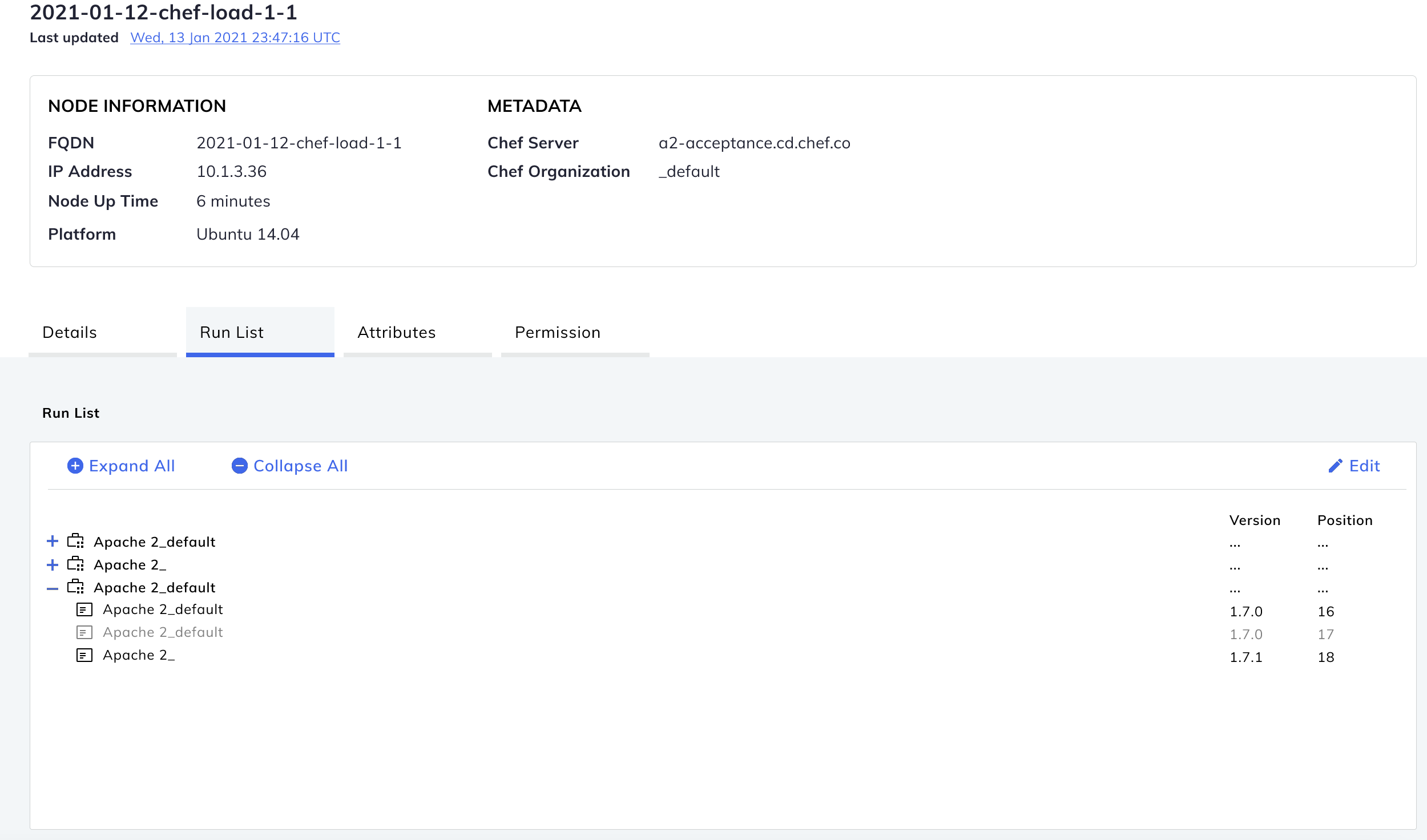Click the Ubuntu 14.04 platform value
Screen dimensions: 1427x840
(248, 235)
